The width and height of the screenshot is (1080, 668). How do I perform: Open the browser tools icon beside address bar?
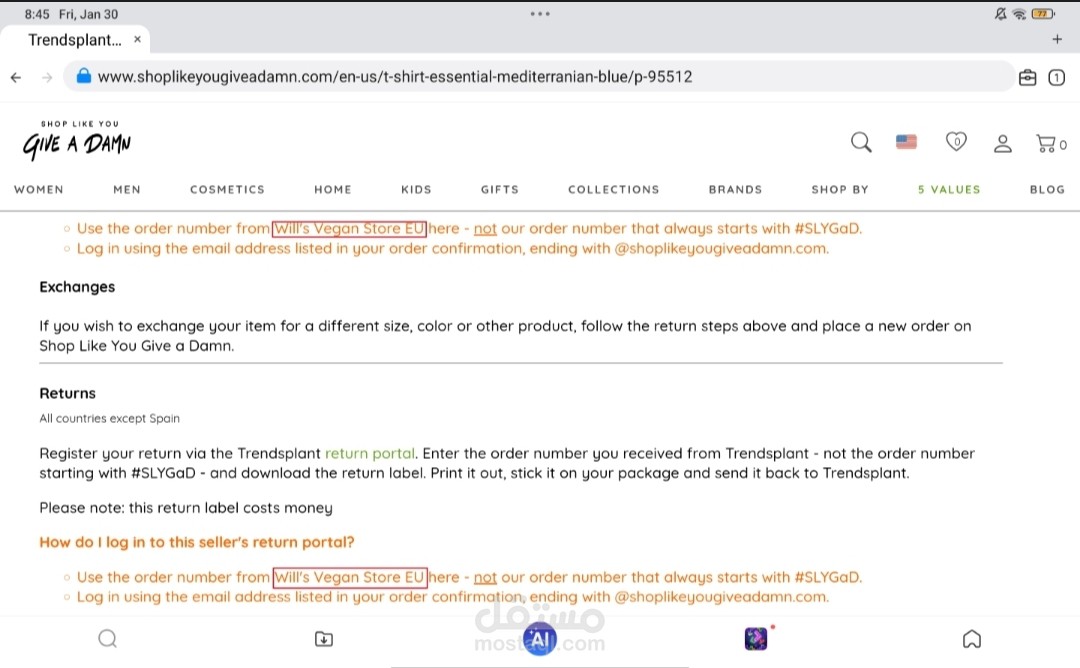click(1027, 76)
